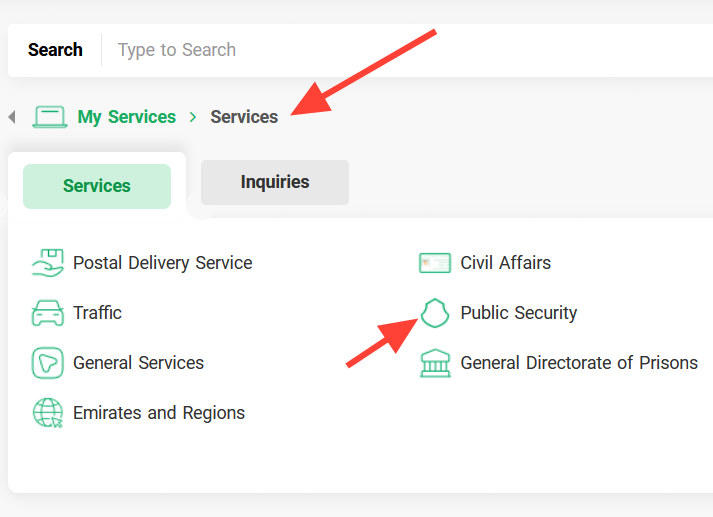Open the Traffic services link
The height and width of the screenshot is (517, 713).
(97, 313)
